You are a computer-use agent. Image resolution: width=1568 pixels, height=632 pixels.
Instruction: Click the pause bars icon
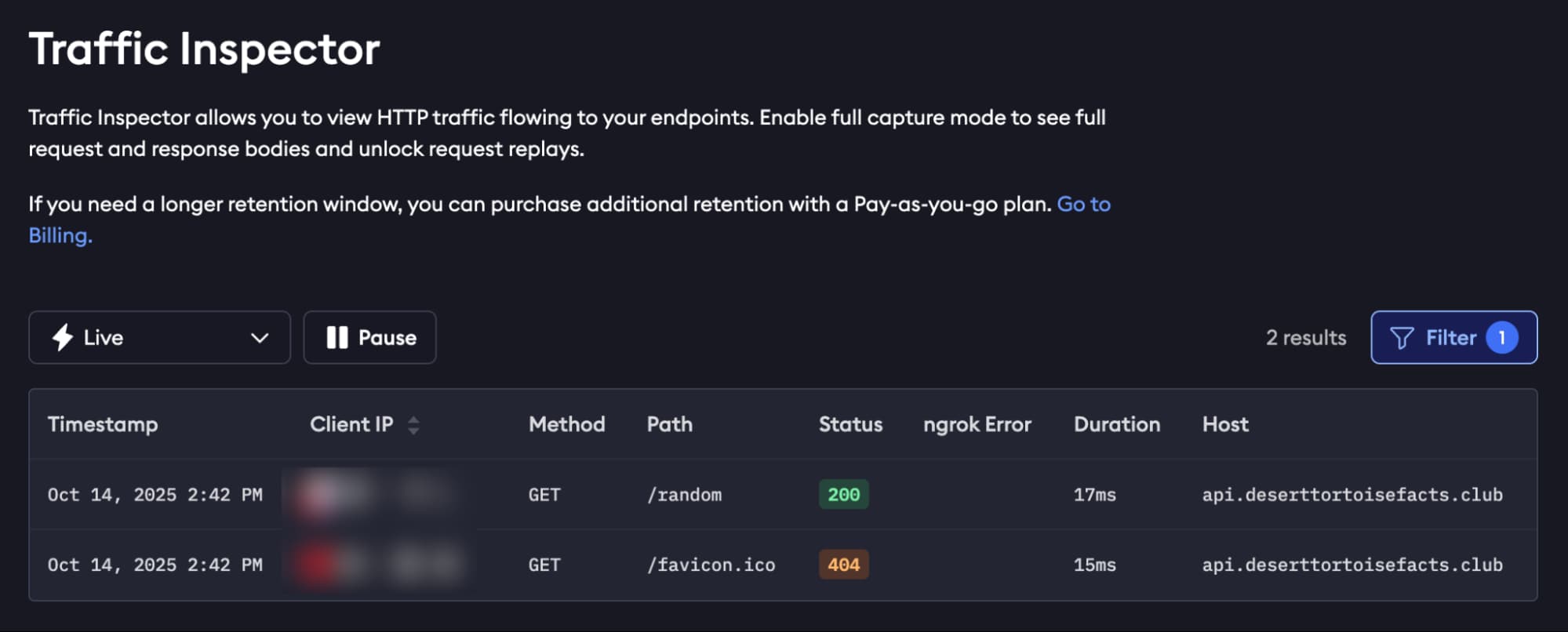click(337, 338)
